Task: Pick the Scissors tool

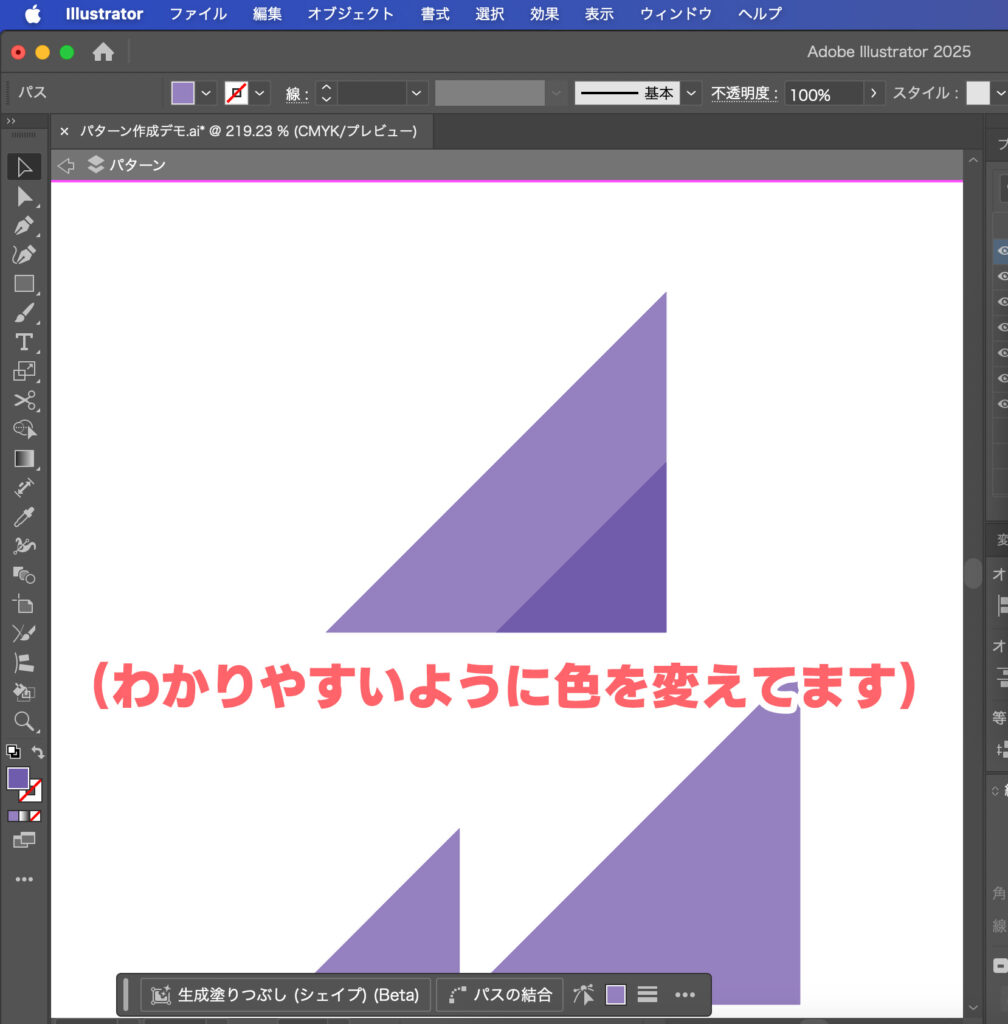Action: tap(24, 401)
